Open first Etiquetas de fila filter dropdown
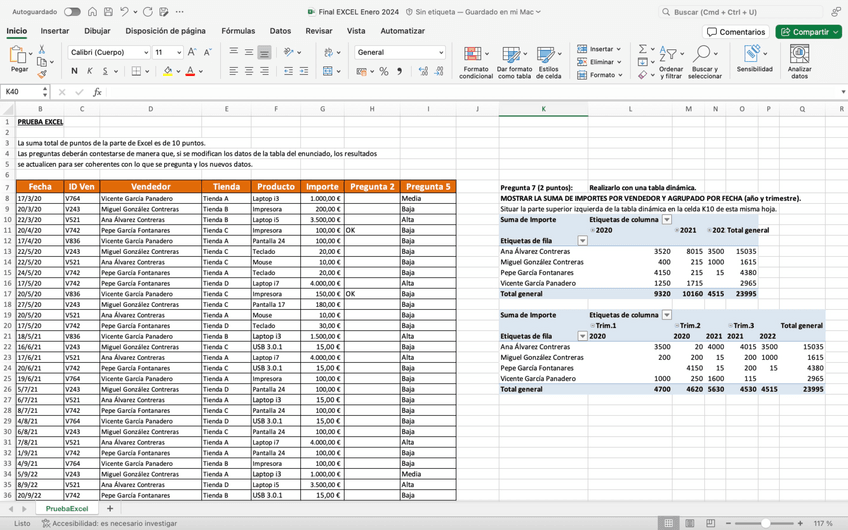Screen dimensions: 848x530 click(x=583, y=241)
